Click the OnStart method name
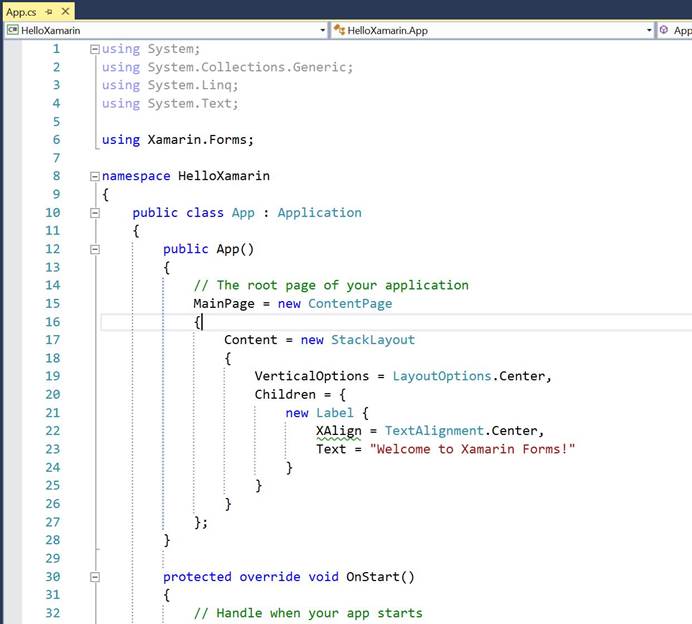This screenshot has width=692, height=624. click(x=373, y=577)
